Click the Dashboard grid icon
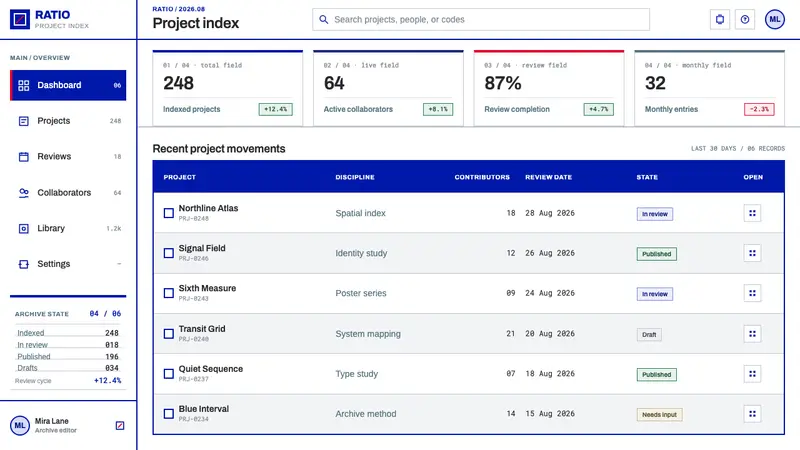 23,85
